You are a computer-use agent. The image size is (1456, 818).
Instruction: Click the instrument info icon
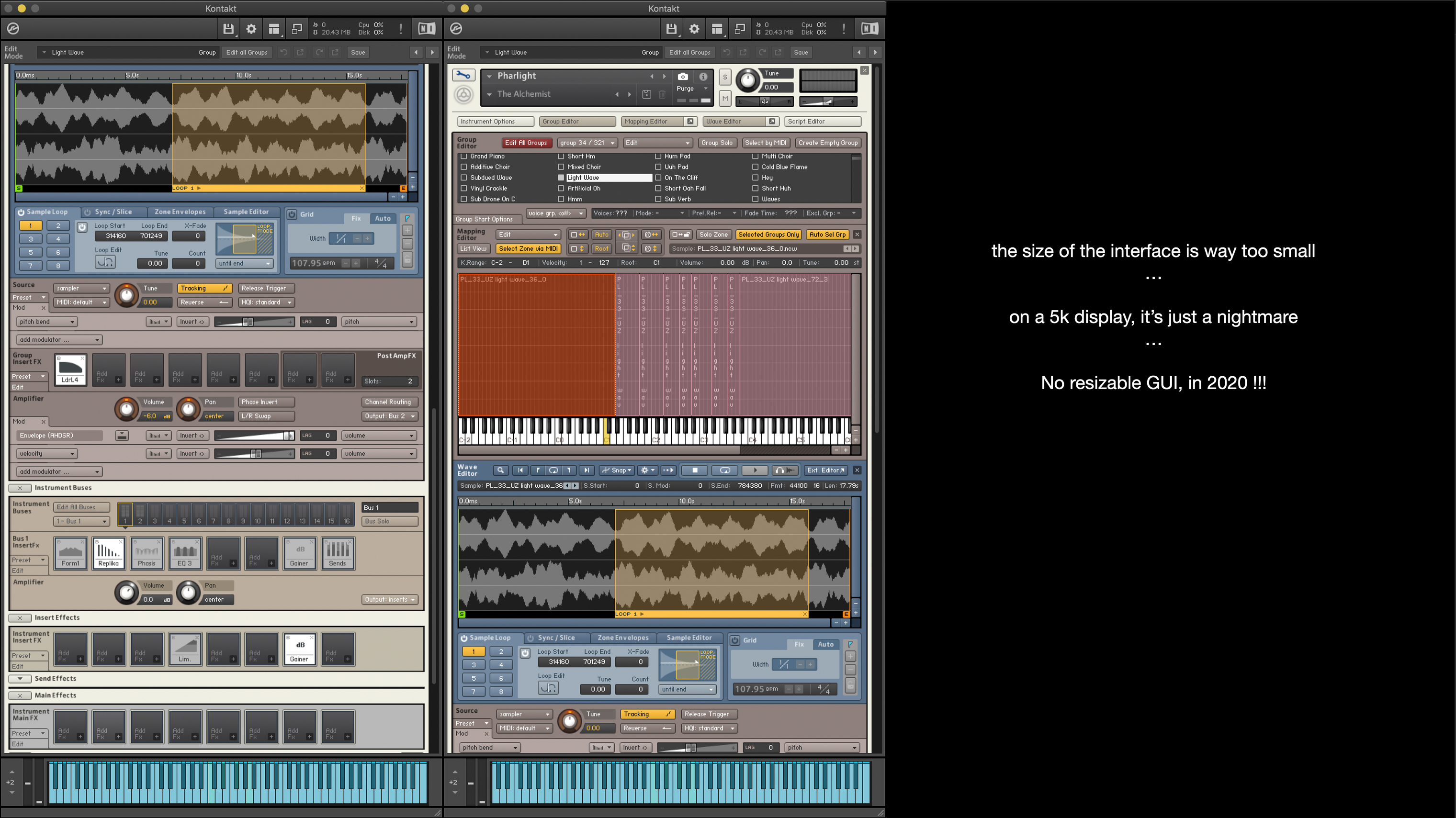(703, 76)
